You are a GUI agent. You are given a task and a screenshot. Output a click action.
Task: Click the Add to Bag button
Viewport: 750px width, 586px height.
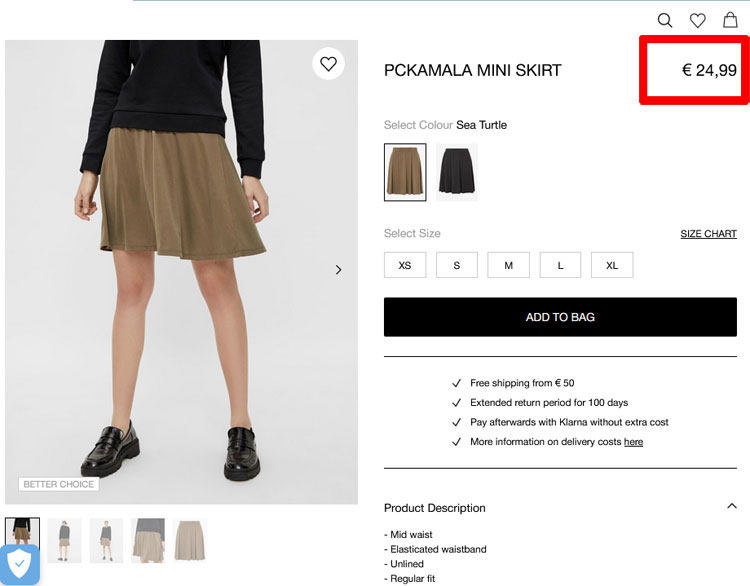(560, 317)
